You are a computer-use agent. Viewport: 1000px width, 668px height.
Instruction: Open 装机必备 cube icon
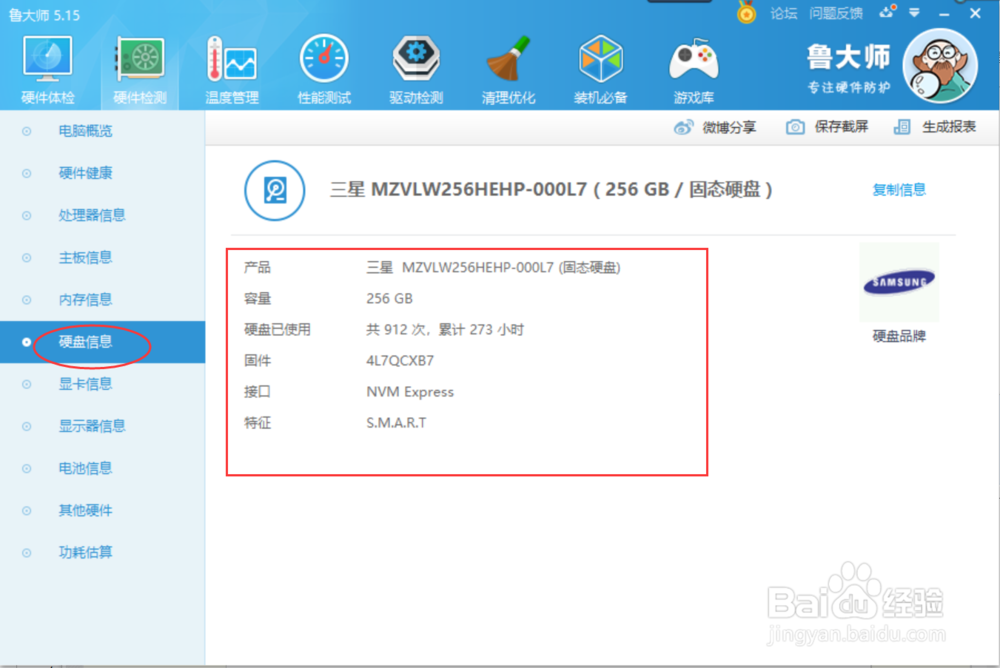tap(600, 59)
